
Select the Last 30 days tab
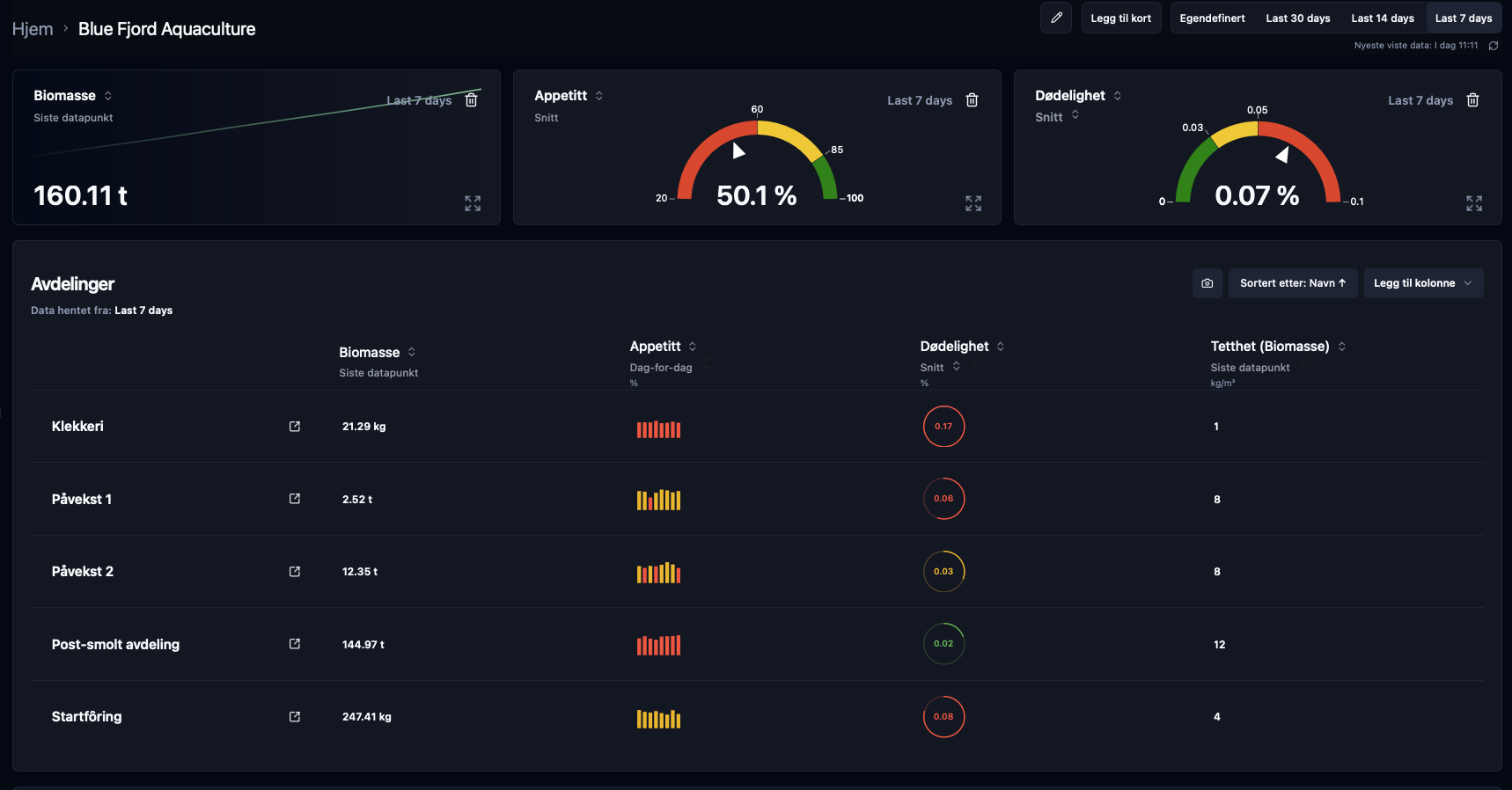click(1298, 18)
